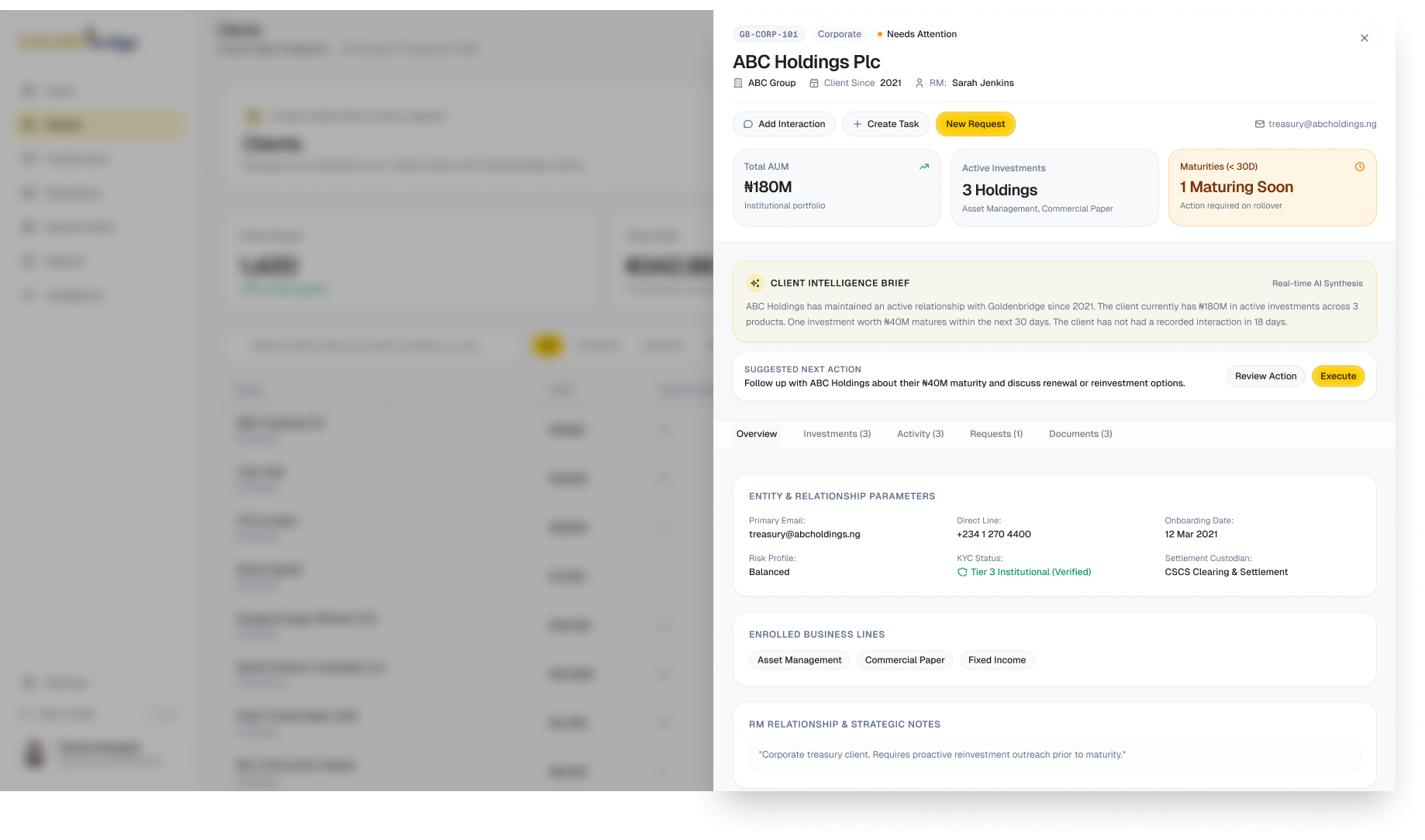Close the ABC Holdings client panel
Viewport: 1425px width, 840px height.
[x=1364, y=38]
